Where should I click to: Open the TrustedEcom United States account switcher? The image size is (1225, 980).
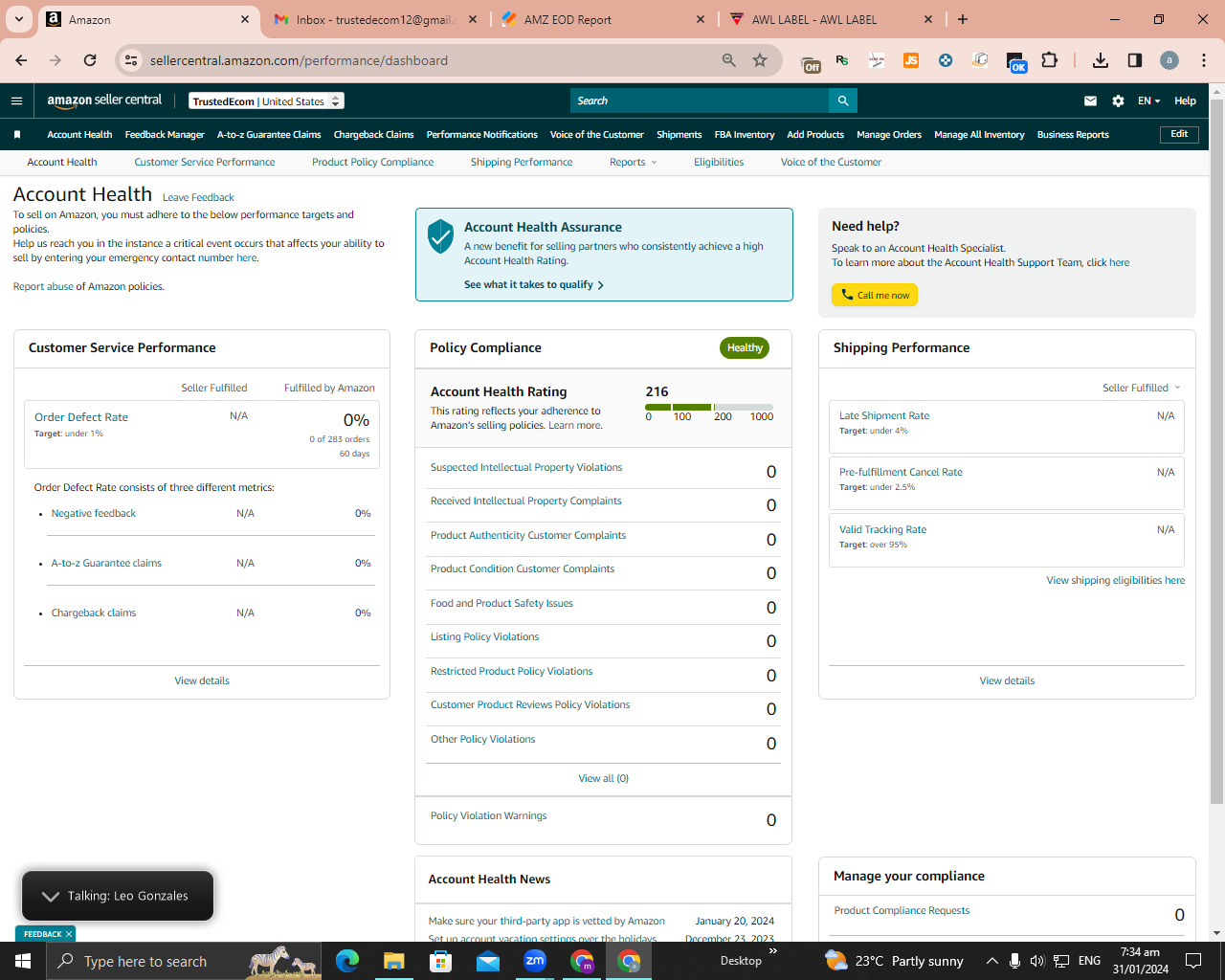[266, 101]
